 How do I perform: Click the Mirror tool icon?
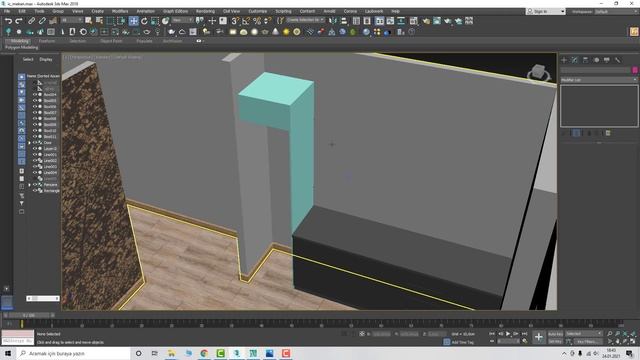333,20
